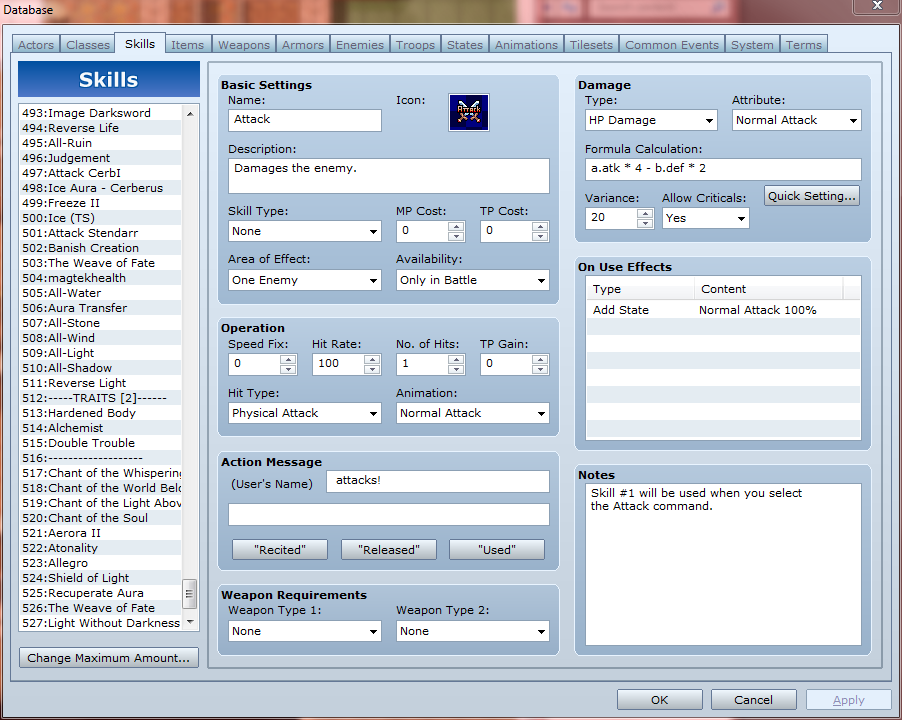Increase the No. of Hits value

[456, 359]
